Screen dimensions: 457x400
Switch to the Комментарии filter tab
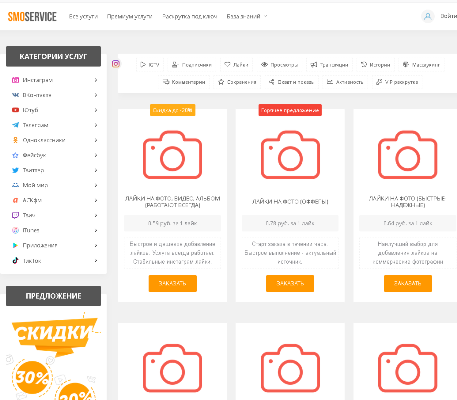coord(184,82)
